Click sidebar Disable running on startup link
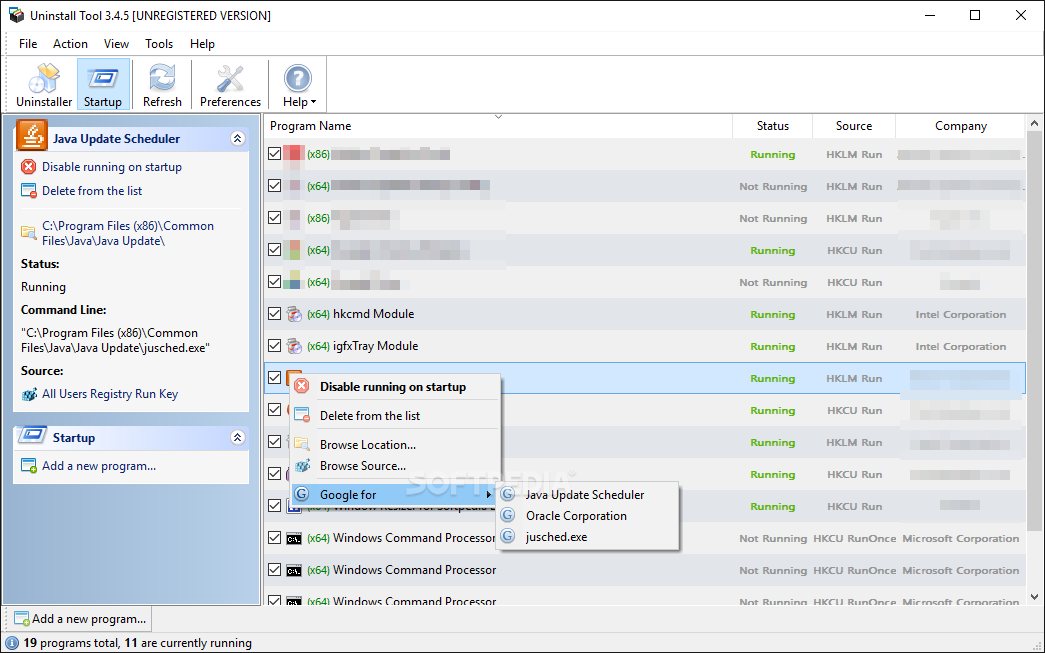This screenshot has height=653, width=1045. 112,167
